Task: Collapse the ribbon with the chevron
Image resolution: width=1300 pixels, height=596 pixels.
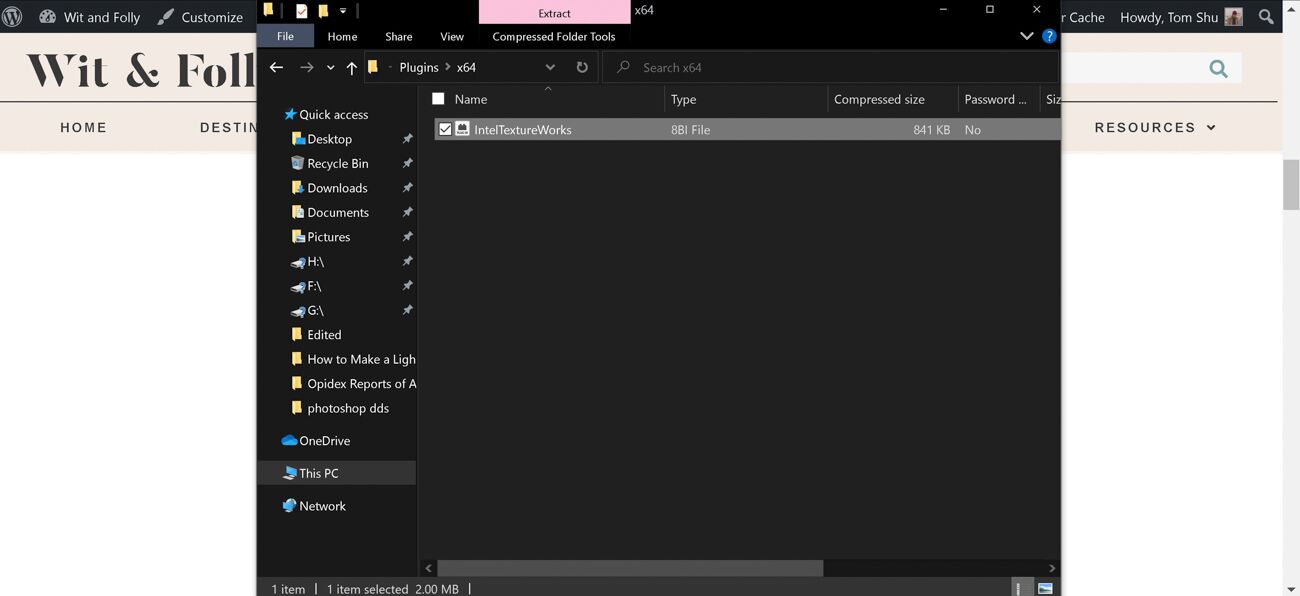Action: click(1026, 35)
